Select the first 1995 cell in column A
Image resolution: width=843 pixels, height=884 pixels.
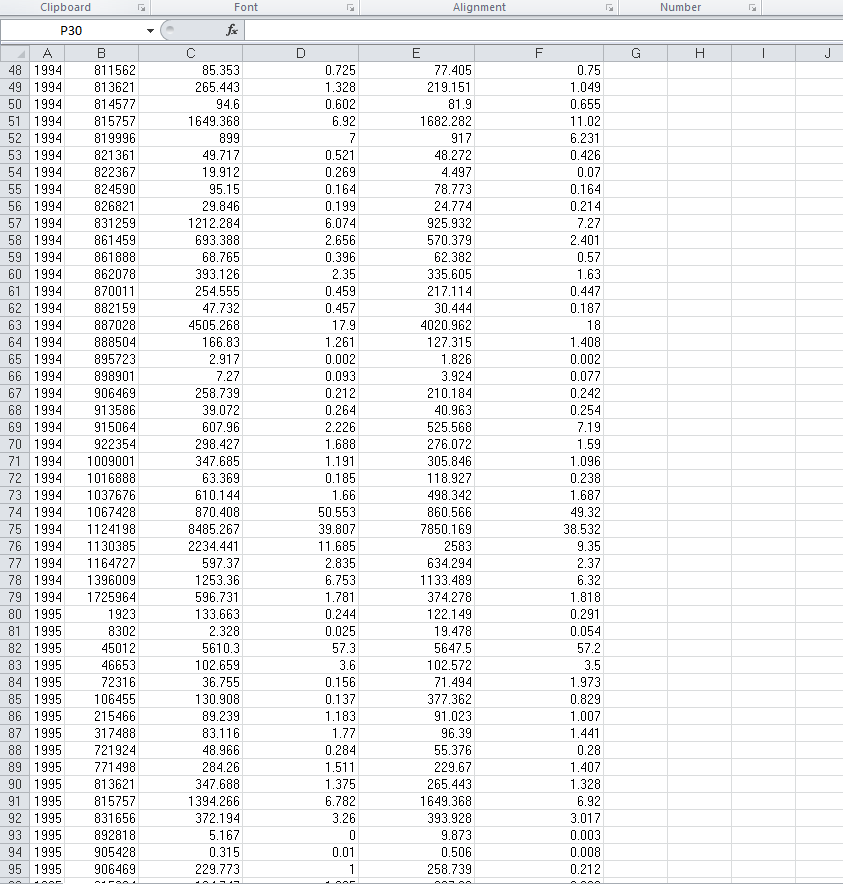pos(45,614)
